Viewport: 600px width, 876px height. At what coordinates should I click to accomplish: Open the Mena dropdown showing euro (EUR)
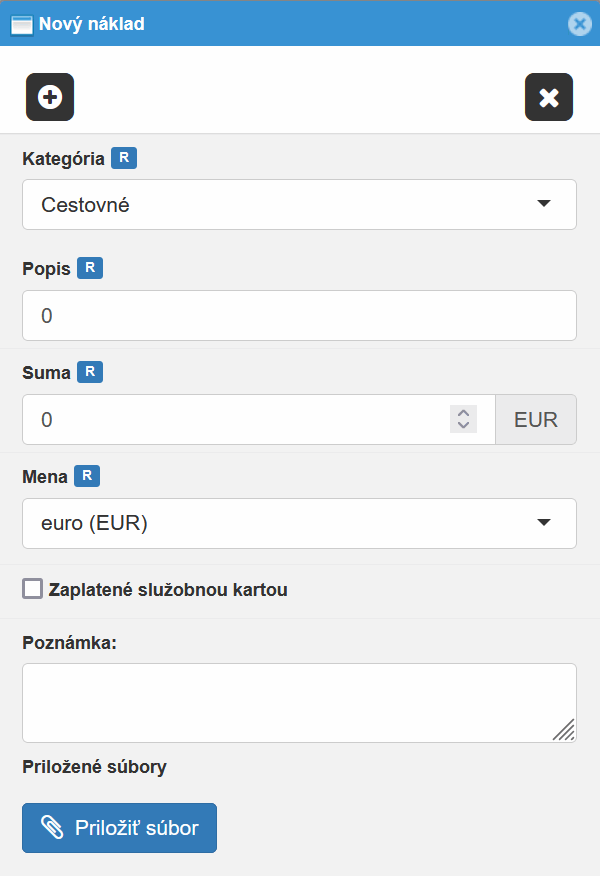pos(299,523)
